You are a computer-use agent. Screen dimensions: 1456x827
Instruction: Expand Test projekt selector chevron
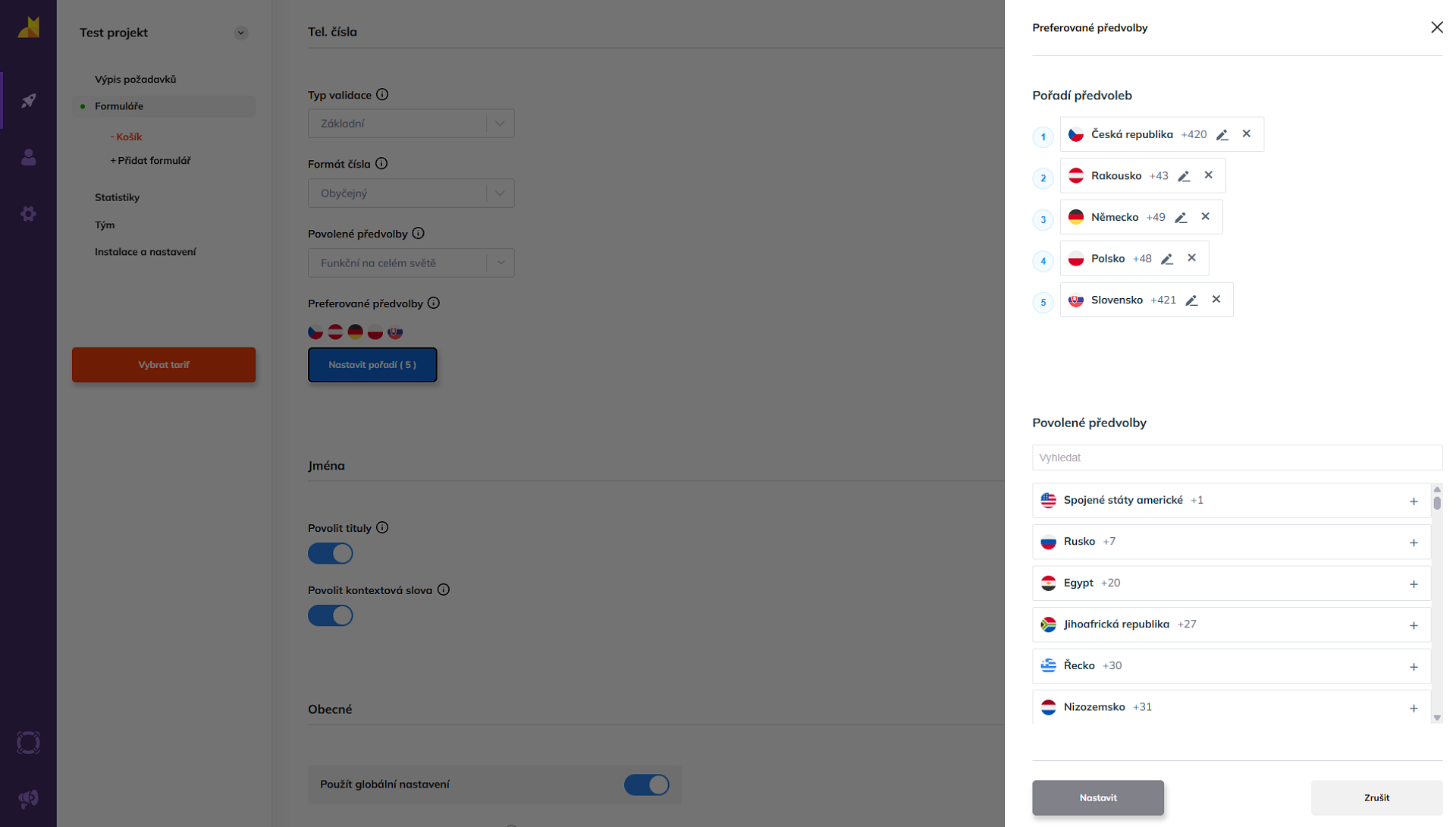tap(240, 33)
